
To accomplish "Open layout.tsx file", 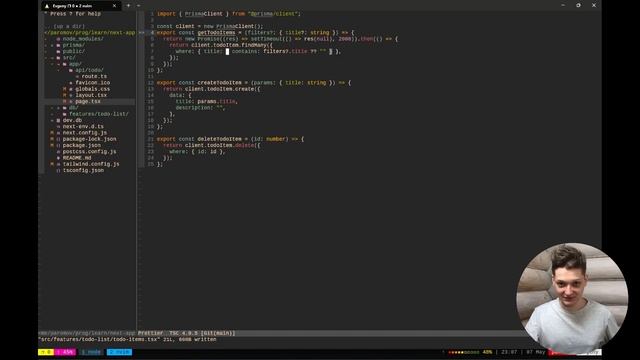I will [x=91, y=95].
